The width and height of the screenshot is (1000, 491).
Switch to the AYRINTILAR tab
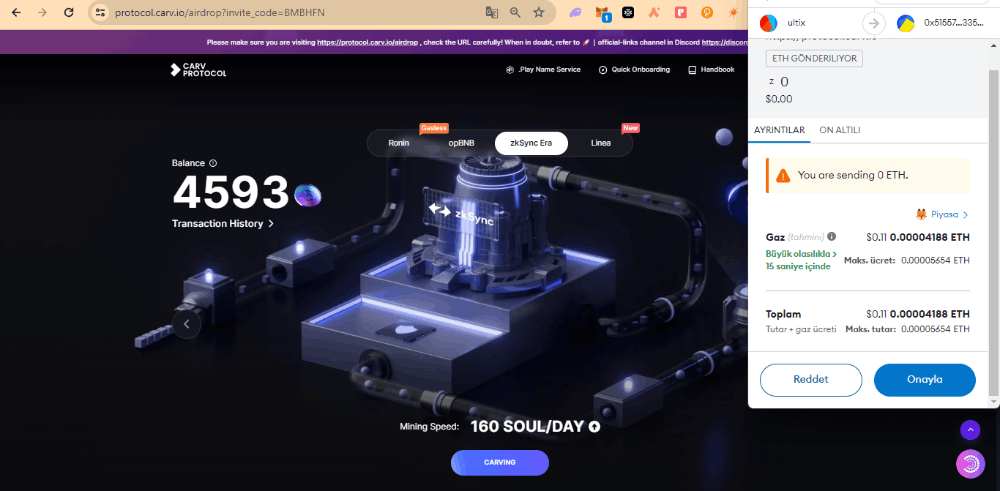point(779,130)
